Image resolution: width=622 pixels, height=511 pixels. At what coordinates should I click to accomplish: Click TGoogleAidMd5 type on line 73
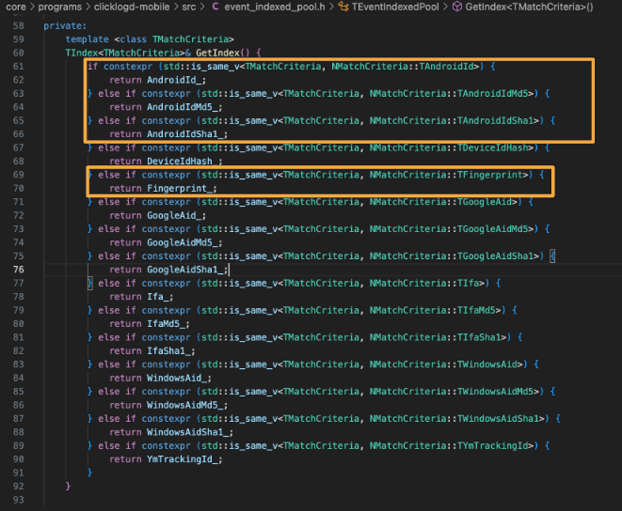[x=492, y=229]
